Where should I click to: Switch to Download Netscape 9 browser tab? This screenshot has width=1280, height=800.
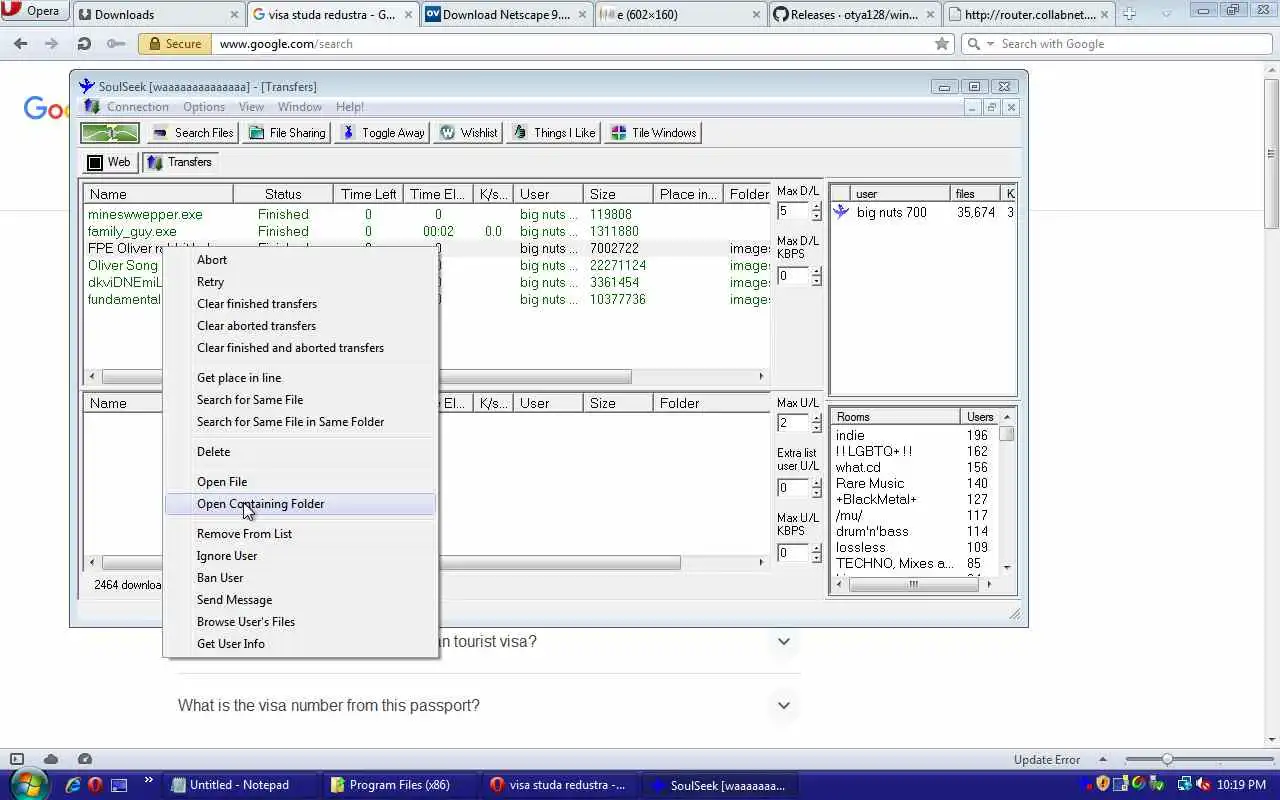tap(506, 14)
